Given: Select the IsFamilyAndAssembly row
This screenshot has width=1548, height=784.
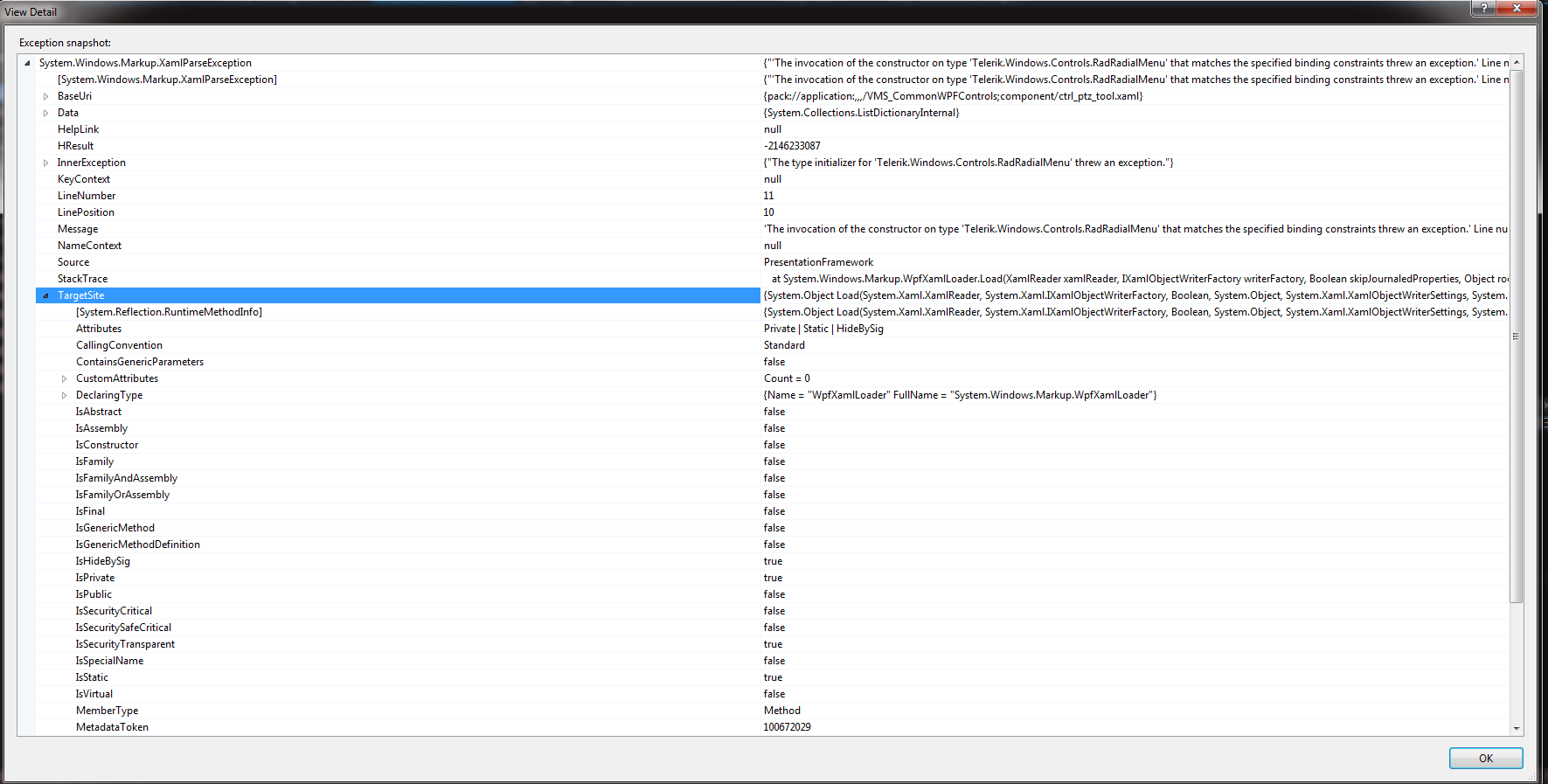Looking at the screenshot, I should pos(773,478).
